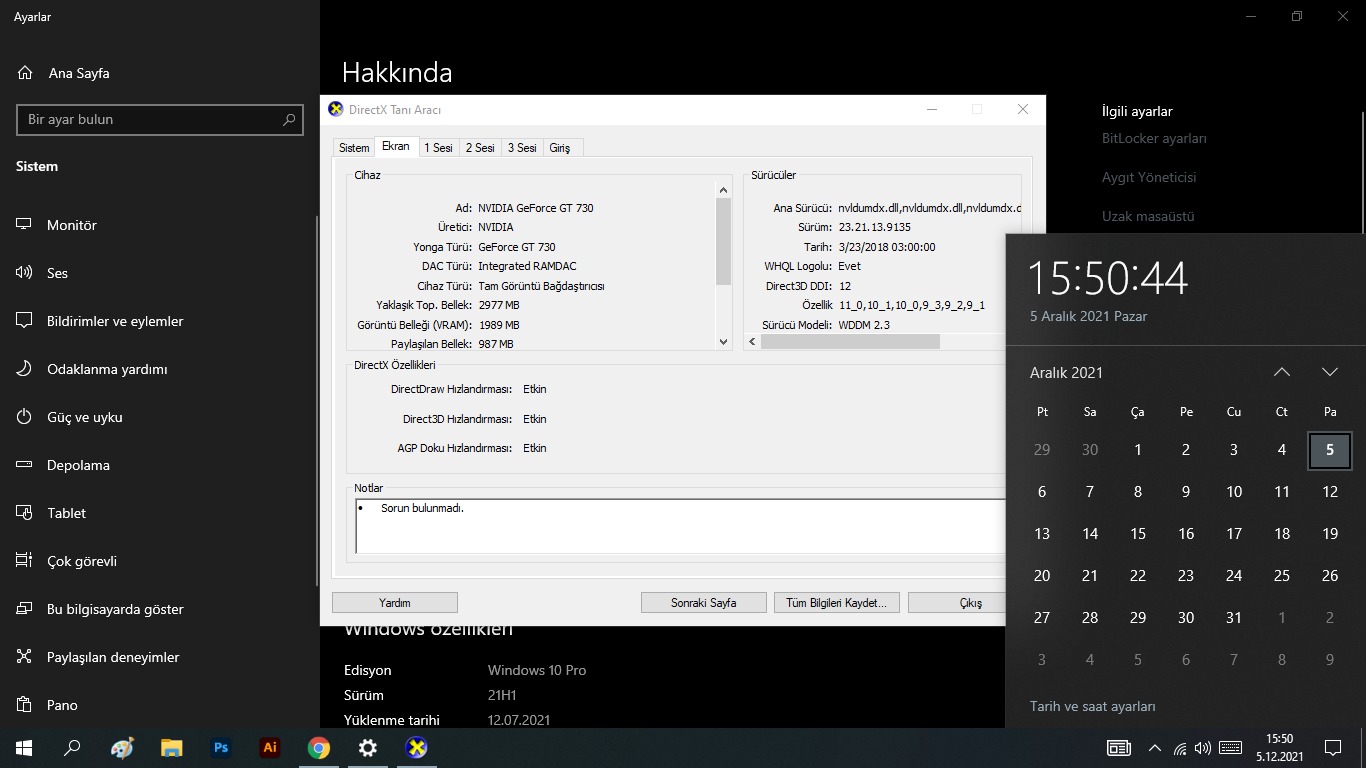Switch to the 2 Sesi tab
Image resolution: width=1366 pixels, height=768 pixels.
pos(480,148)
